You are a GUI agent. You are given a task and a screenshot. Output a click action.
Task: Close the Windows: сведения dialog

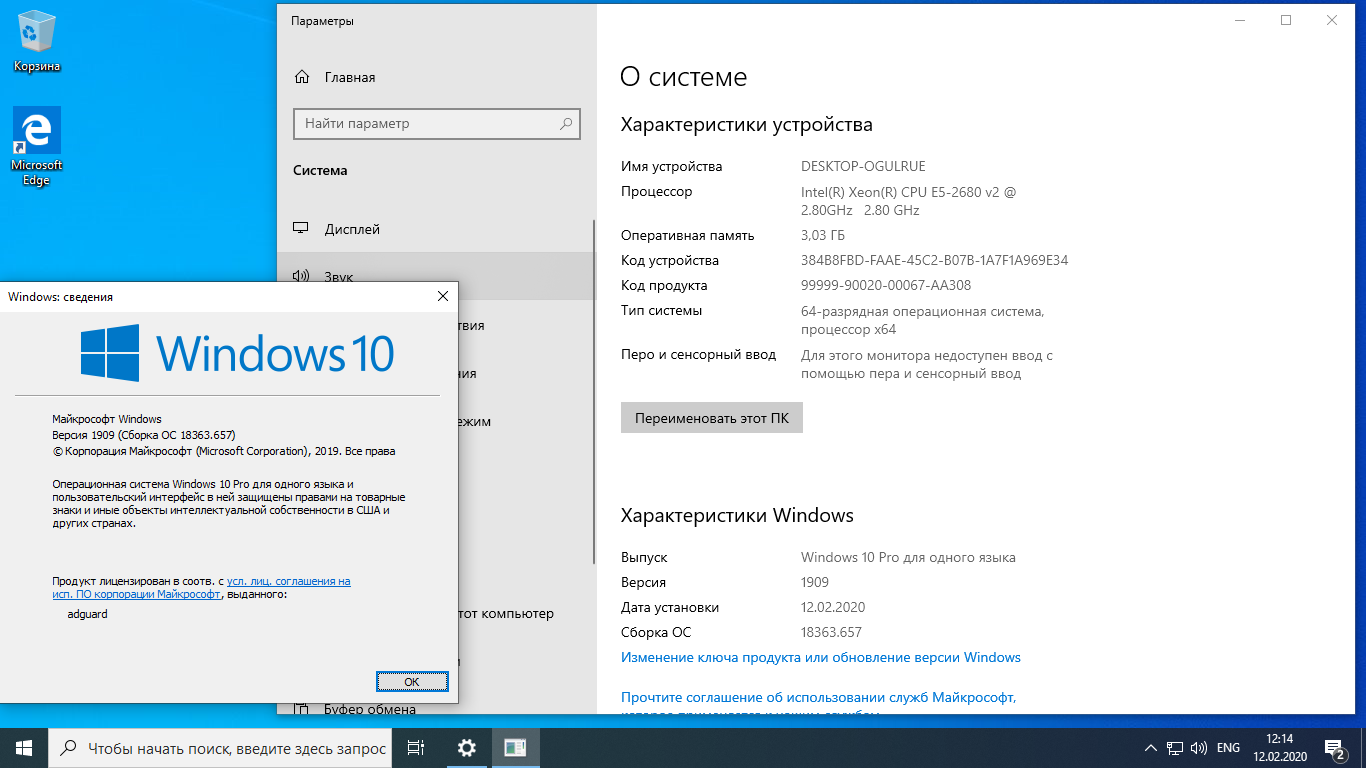pos(443,297)
